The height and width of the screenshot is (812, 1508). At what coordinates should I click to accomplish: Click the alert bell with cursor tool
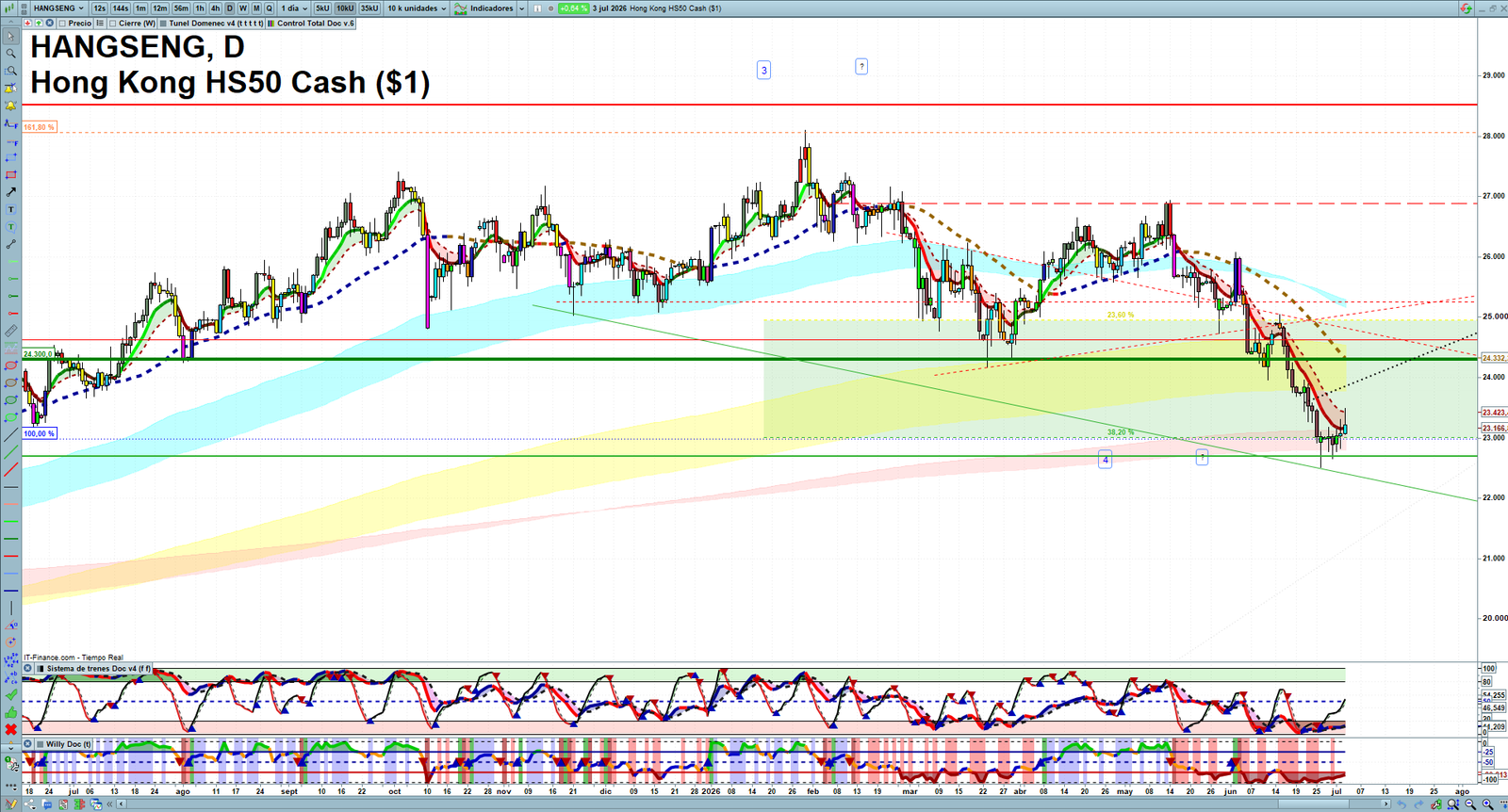(10, 88)
